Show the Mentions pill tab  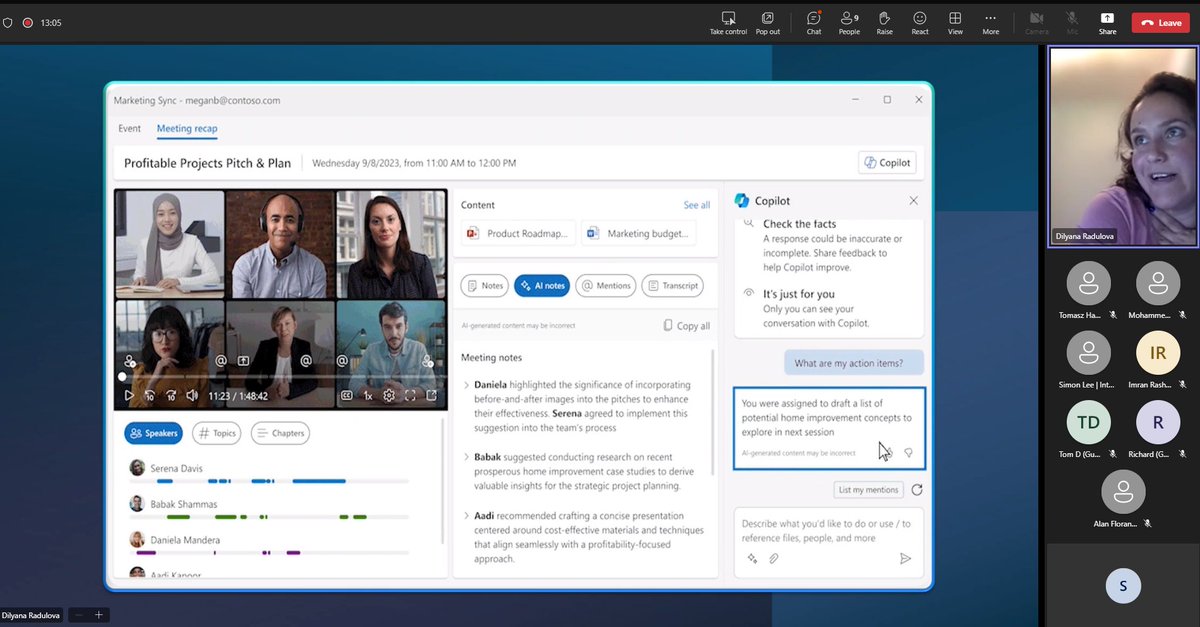pos(606,285)
